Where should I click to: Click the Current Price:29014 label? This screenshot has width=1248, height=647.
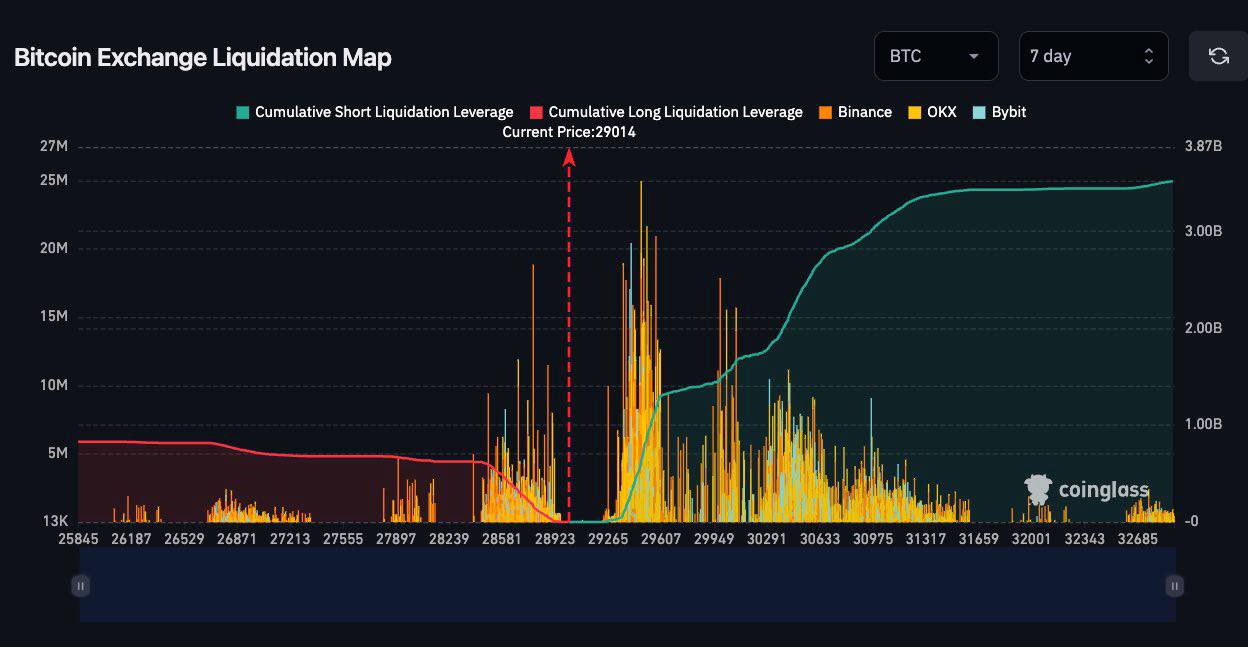click(x=569, y=132)
